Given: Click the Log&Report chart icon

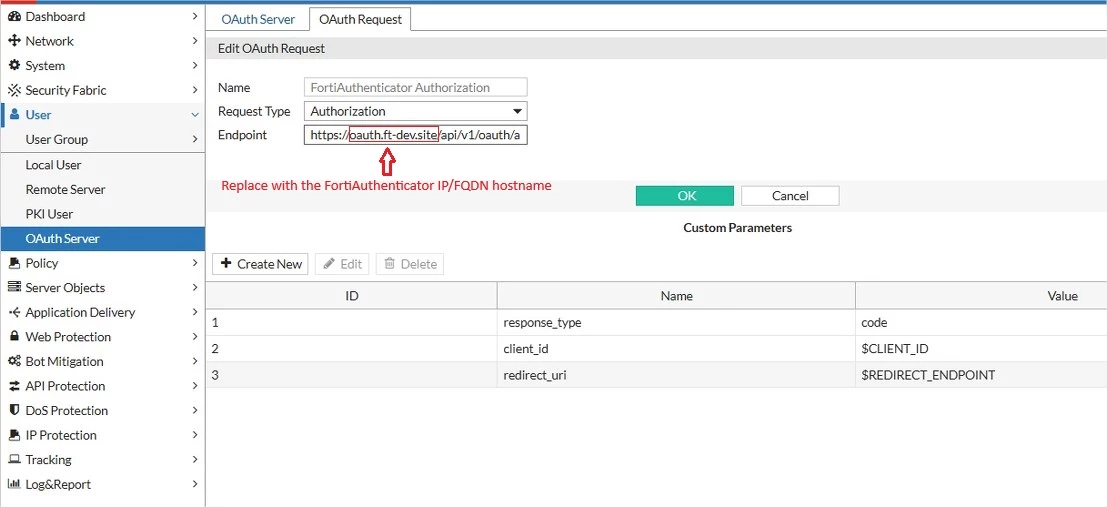Looking at the screenshot, I should [14, 484].
